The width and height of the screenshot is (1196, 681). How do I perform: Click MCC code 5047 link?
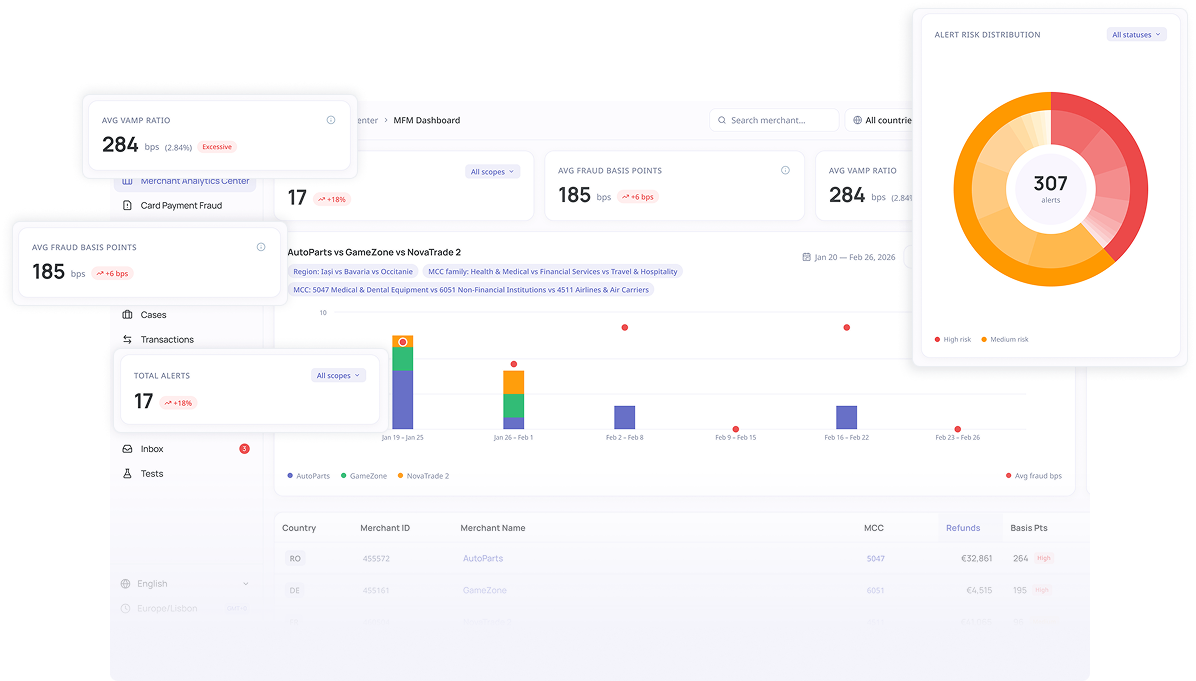[x=876, y=559]
